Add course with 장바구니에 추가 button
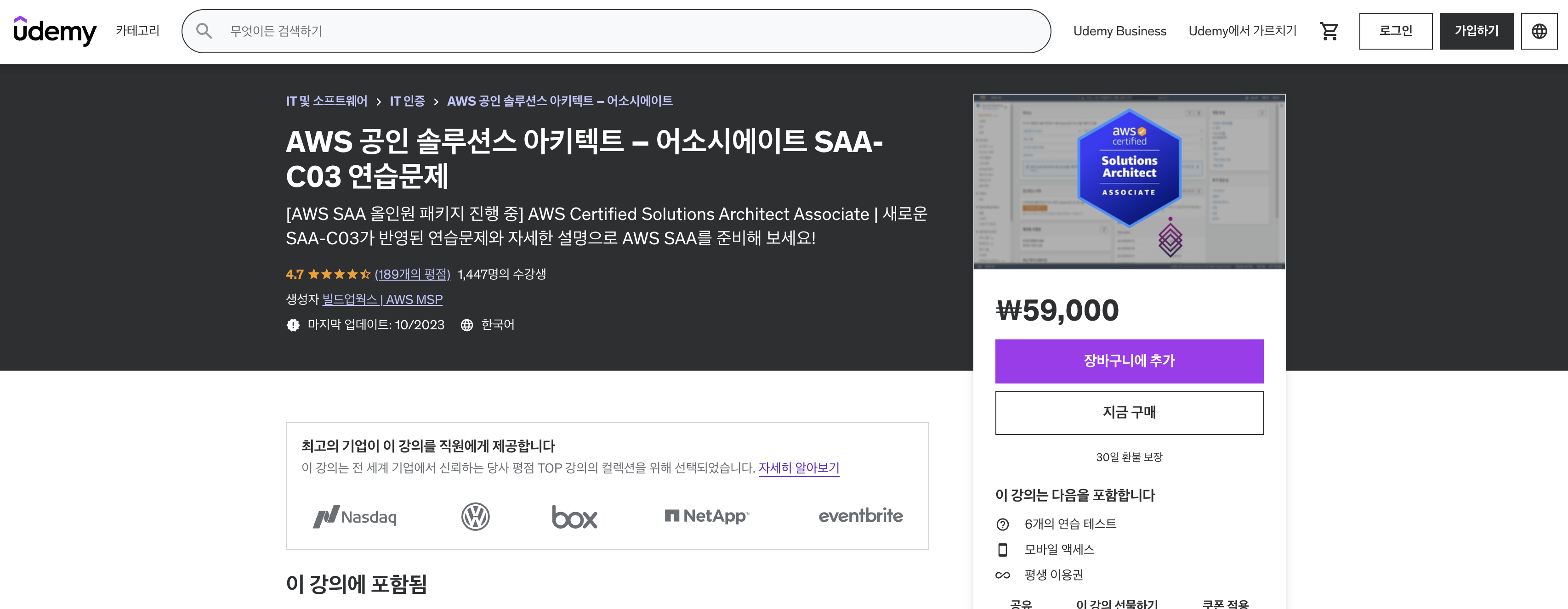The width and height of the screenshot is (1568, 609). tap(1129, 361)
